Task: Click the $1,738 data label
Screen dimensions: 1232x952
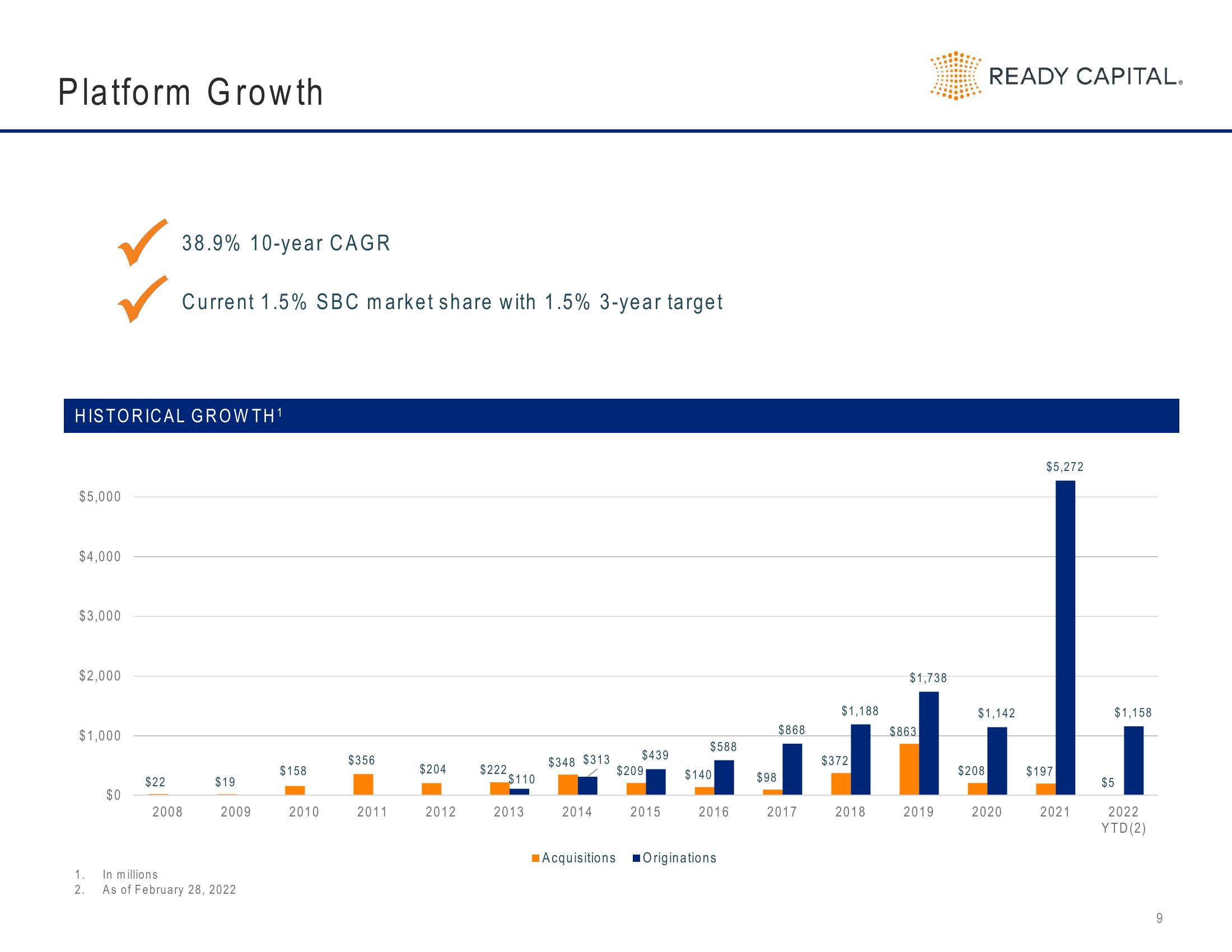Action: click(x=928, y=678)
